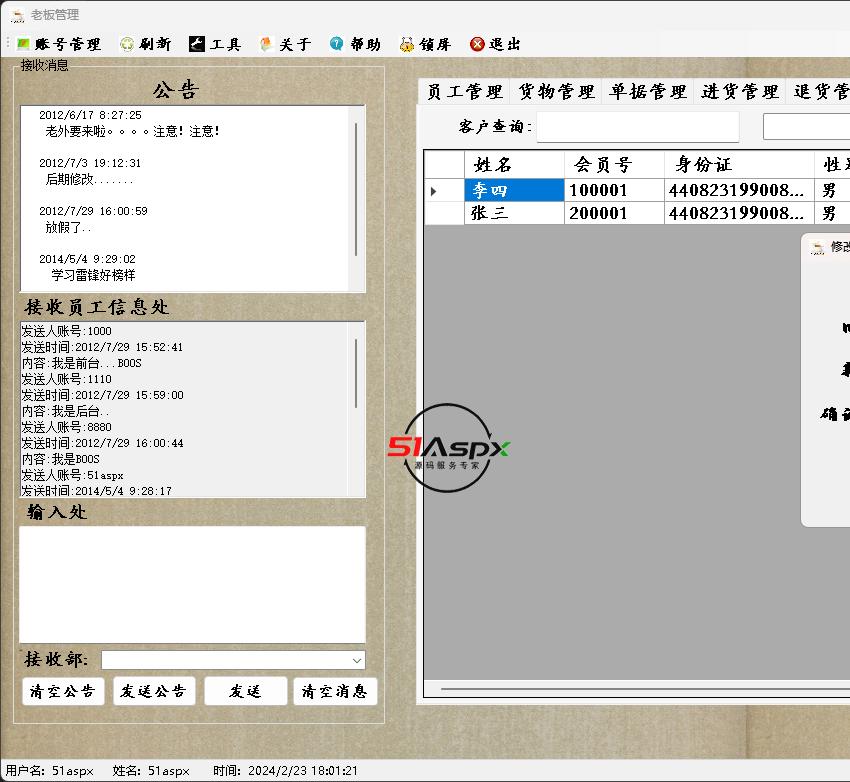Click the 清空消息 button
The width and height of the screenshot is (850, 782).
click(x=335, y=691)
